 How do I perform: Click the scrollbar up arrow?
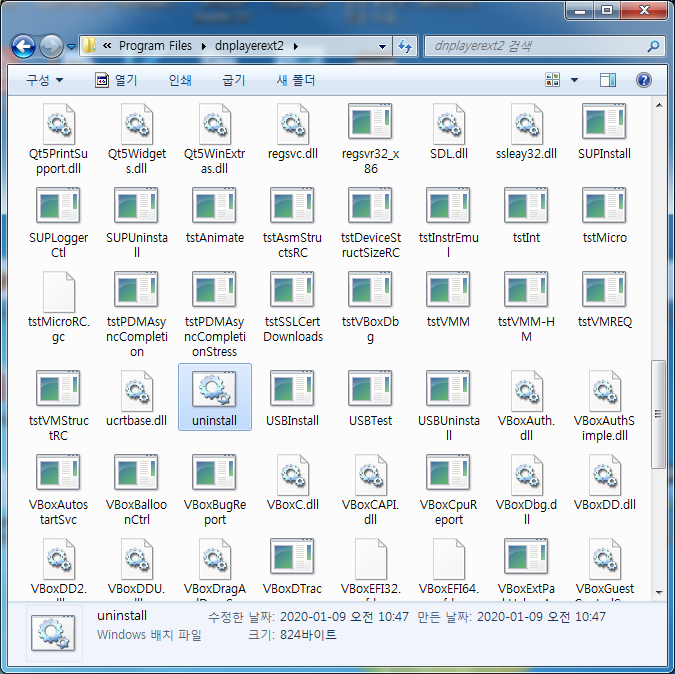[659, 105]
